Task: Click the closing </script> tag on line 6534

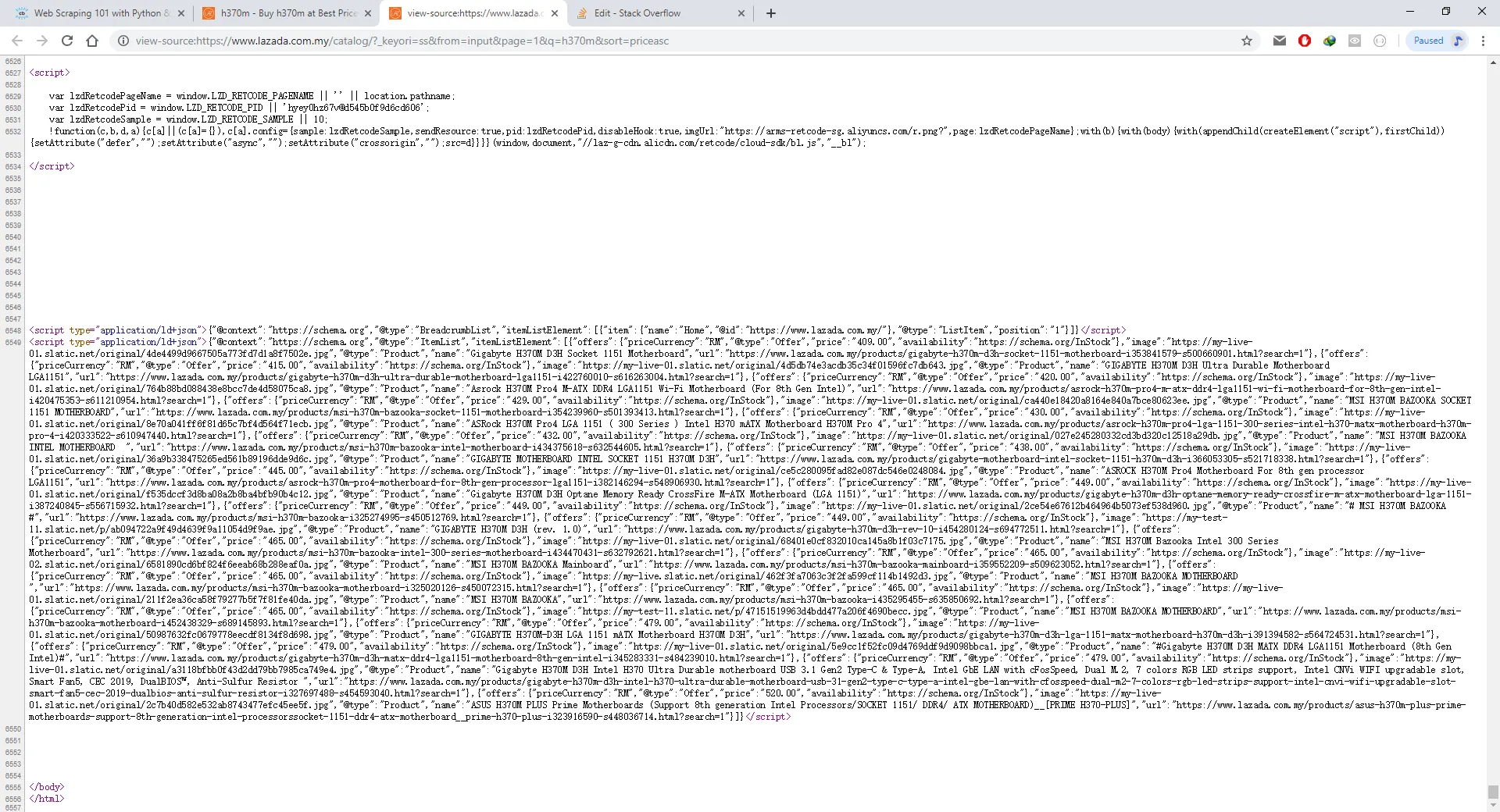Action: tap(52, 166)
